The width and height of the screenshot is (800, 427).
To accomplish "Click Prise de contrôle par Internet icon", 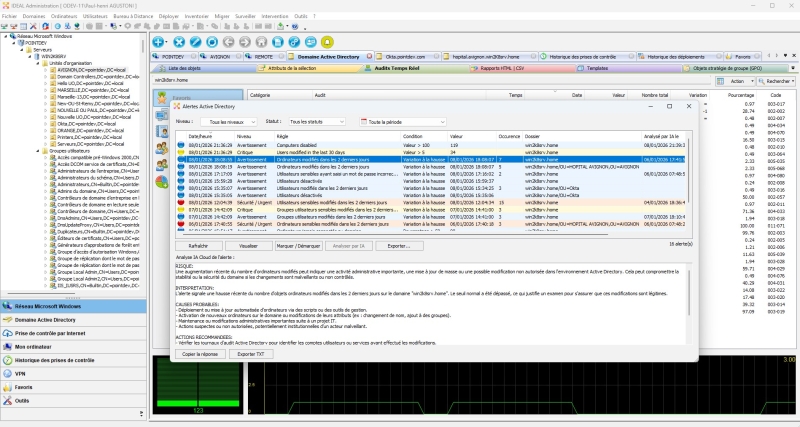I will point(9,332).
